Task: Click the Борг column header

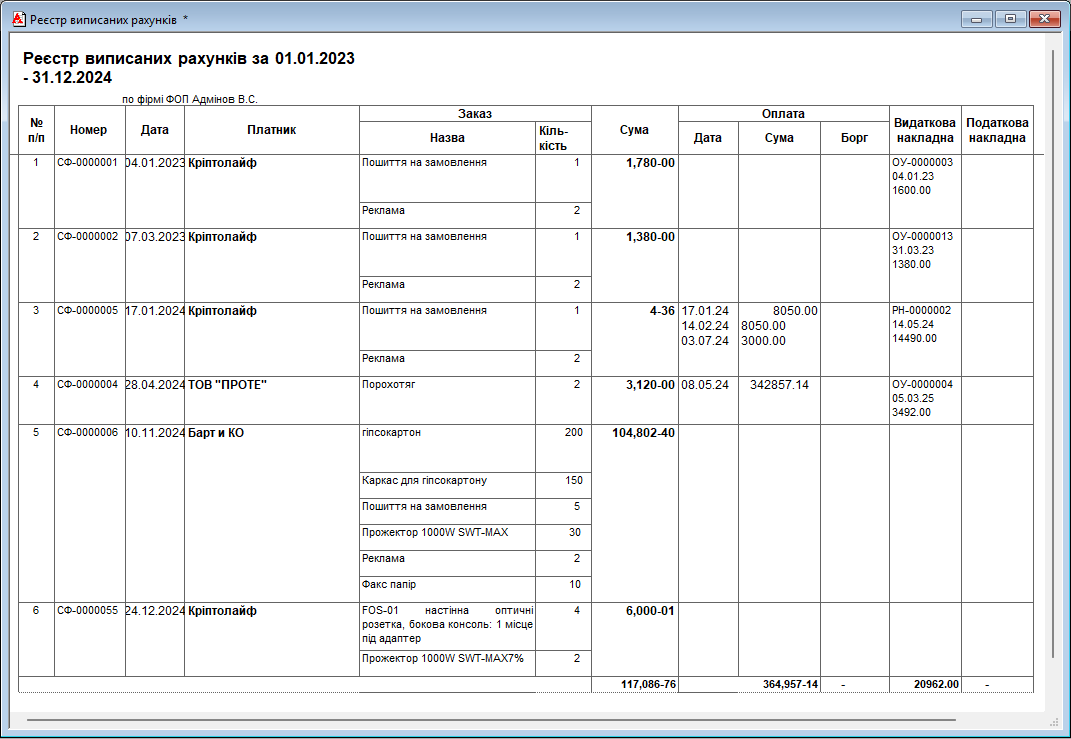Action: point(854,138)
